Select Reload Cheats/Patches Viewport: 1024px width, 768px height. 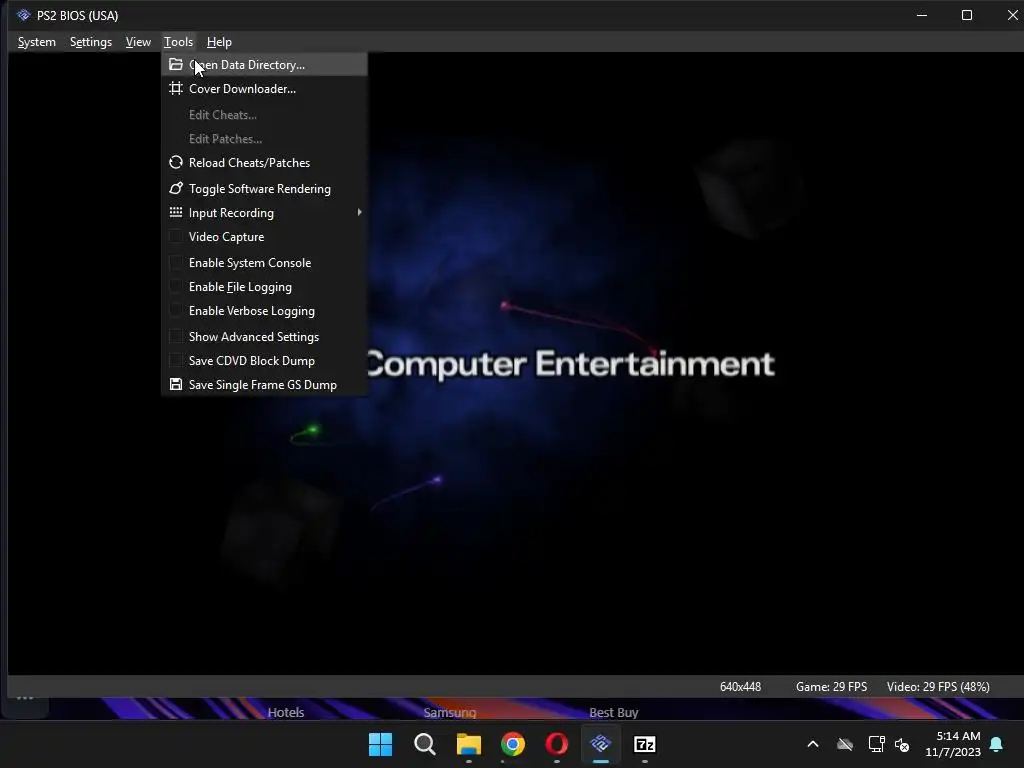click(264, 163)
